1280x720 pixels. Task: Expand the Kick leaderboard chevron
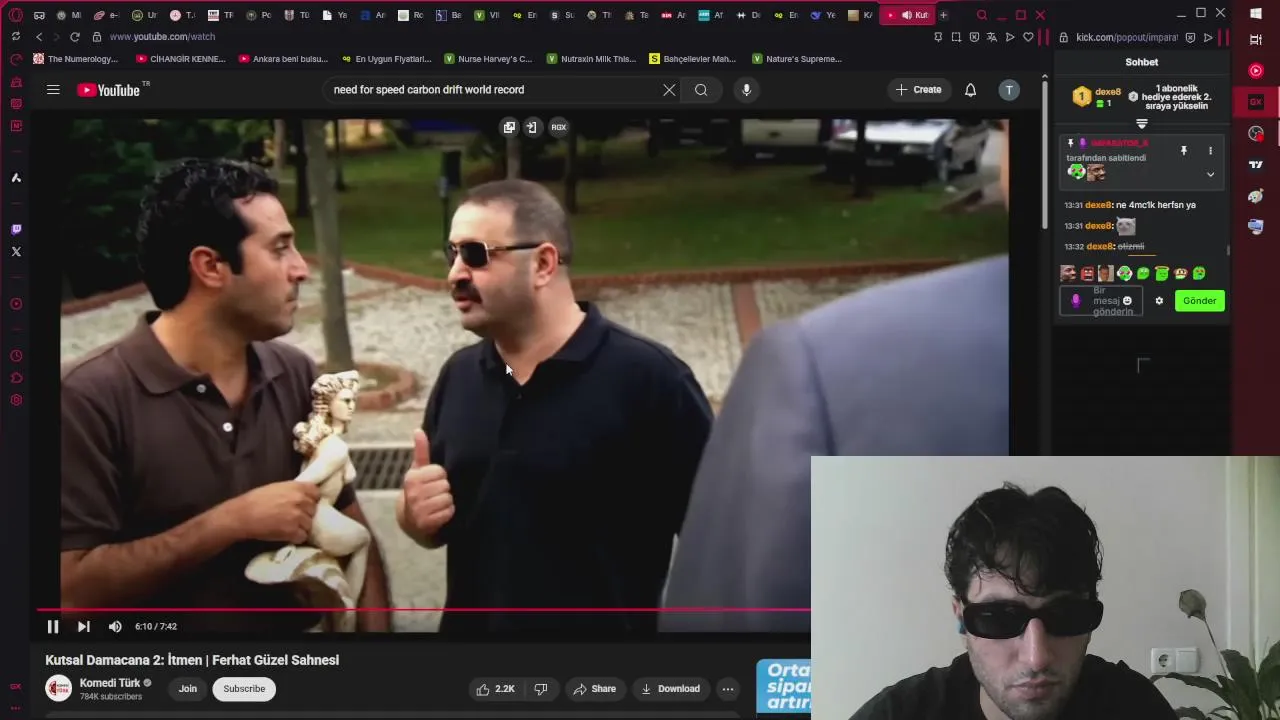(1142, 124)
